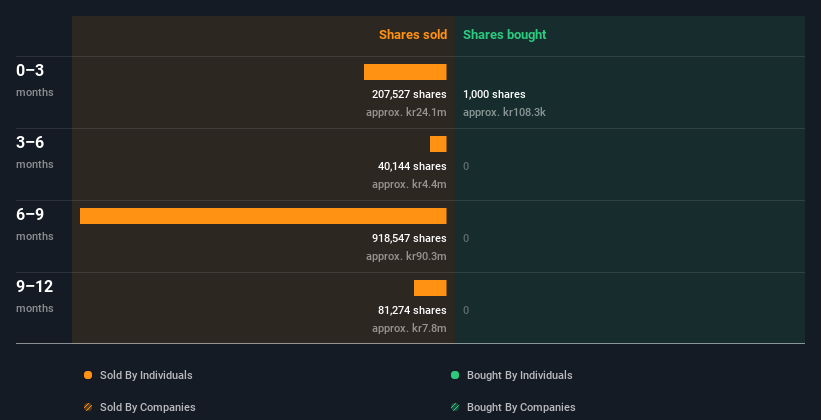821x420 pixels.
Task: Select the approx. kr24.1m value
Action: tap(406, 112)
